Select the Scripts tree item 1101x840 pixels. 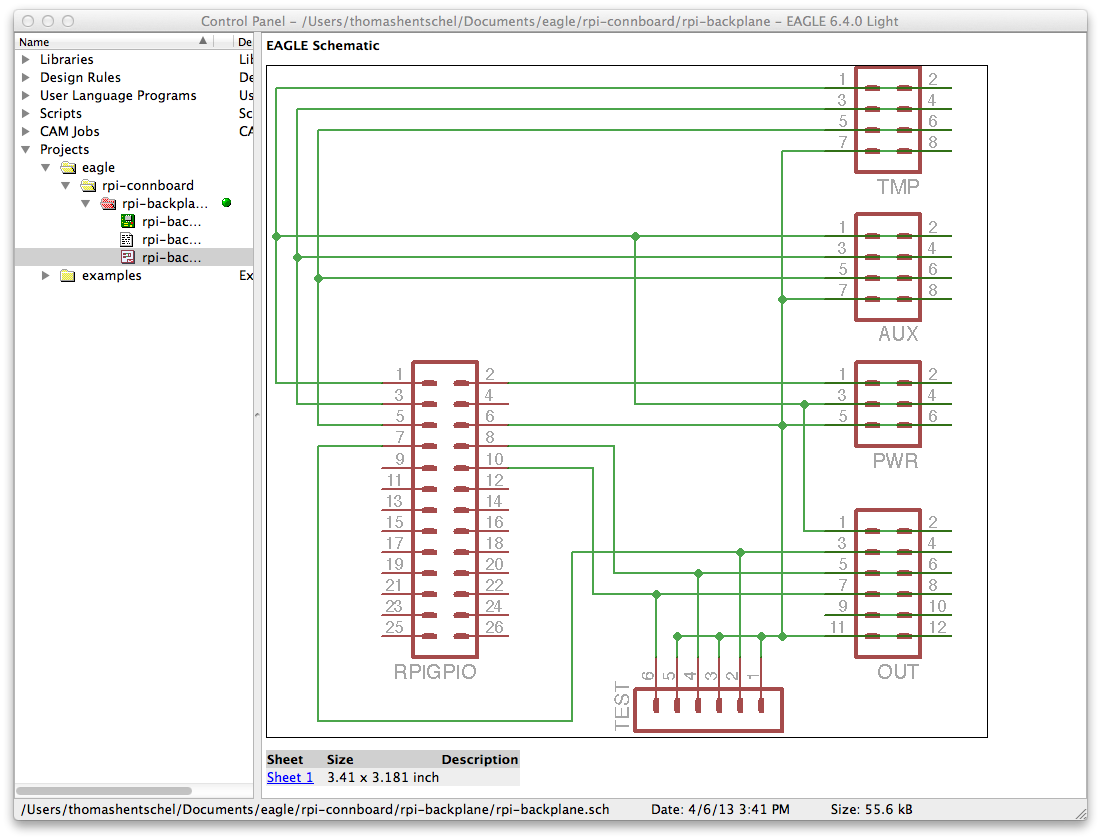pyautogui.click(x=60, y=113)
